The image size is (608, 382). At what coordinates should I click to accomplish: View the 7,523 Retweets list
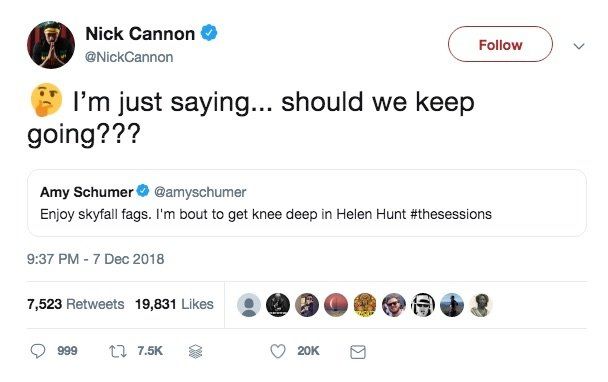[76, 304]
